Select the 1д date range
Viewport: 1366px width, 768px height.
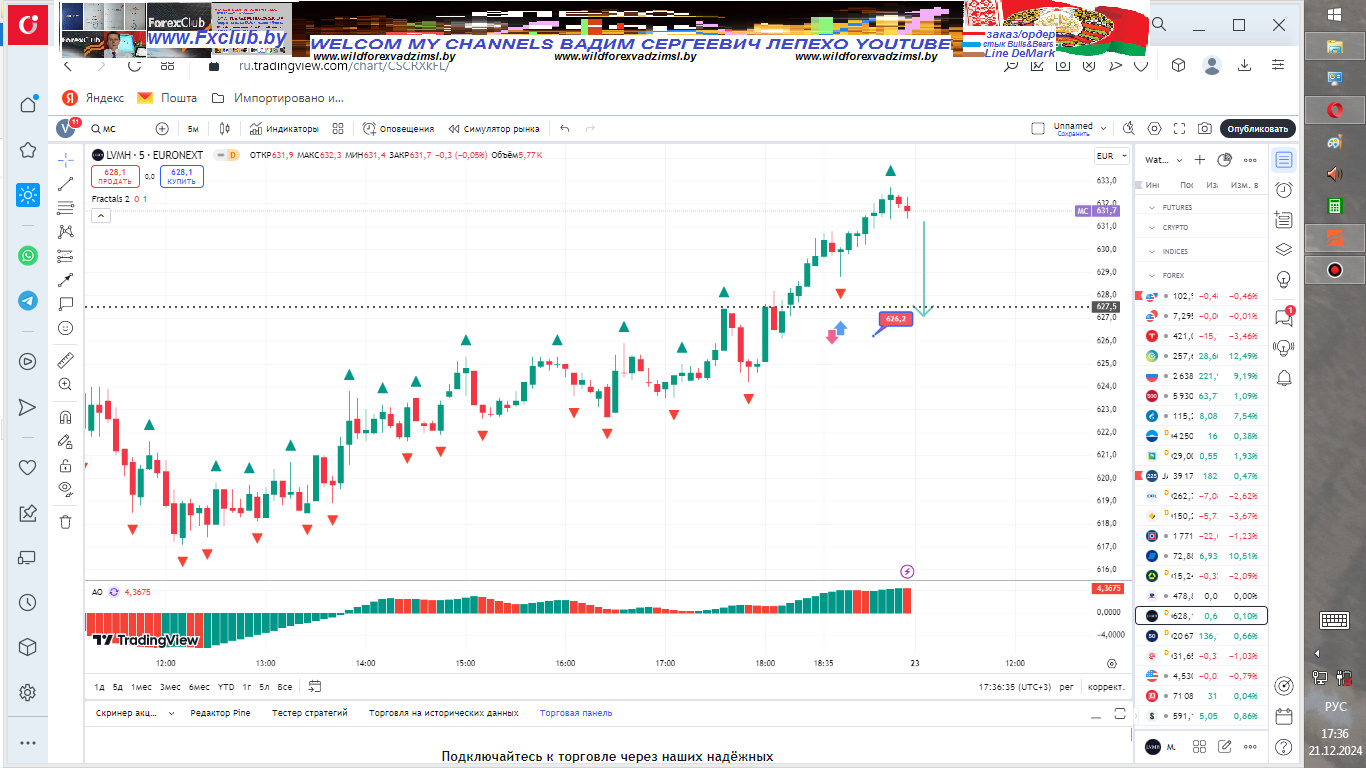pyautogui.click(x=99, y=686)
